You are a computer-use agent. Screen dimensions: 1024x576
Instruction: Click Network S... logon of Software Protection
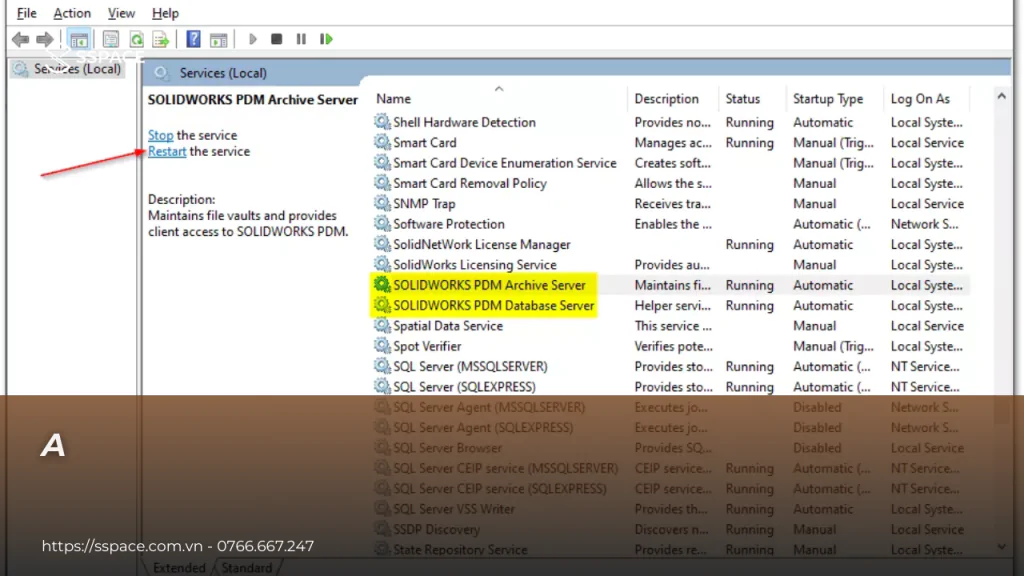(x=924, y=224)
